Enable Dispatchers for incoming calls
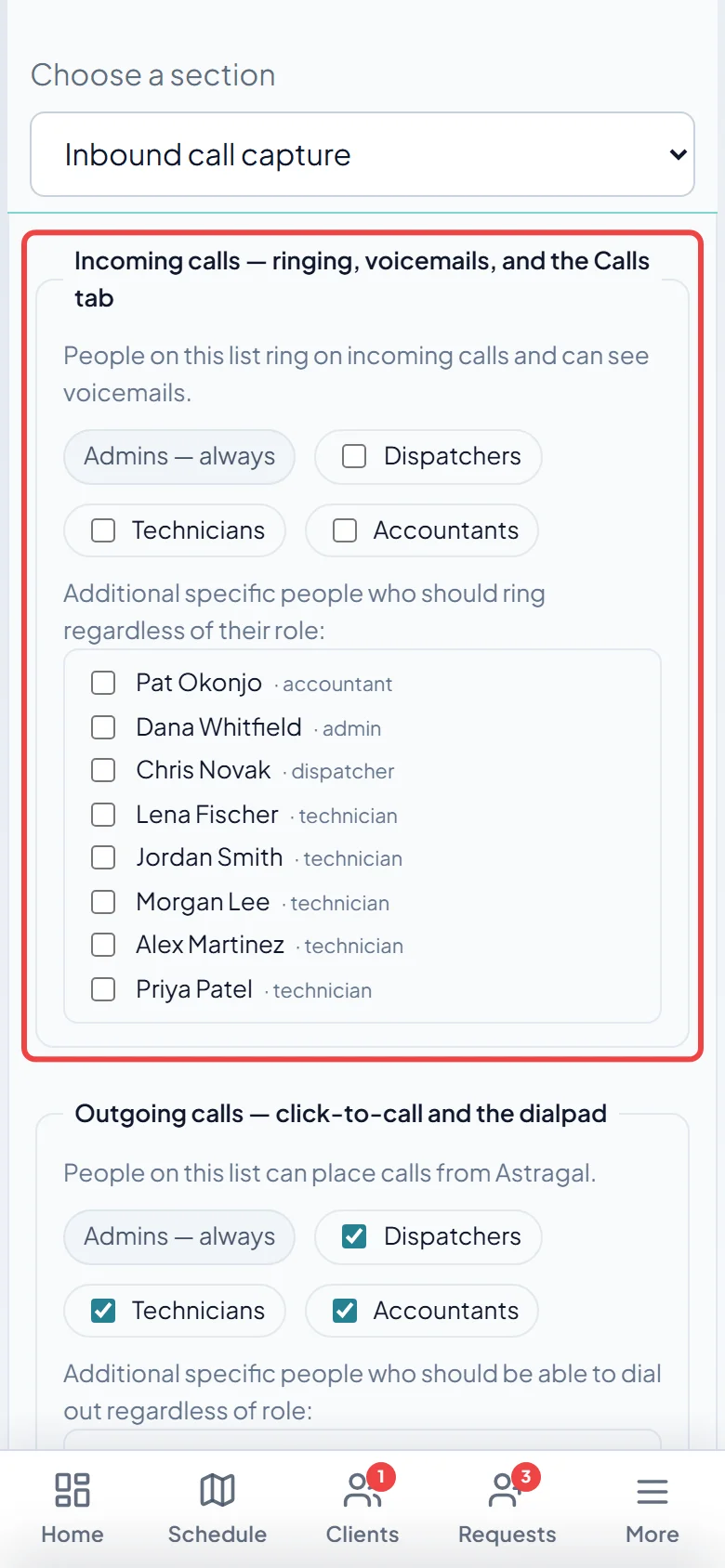Image resolution: width=725 pixels, height=1568 pixels. point(354,456)
